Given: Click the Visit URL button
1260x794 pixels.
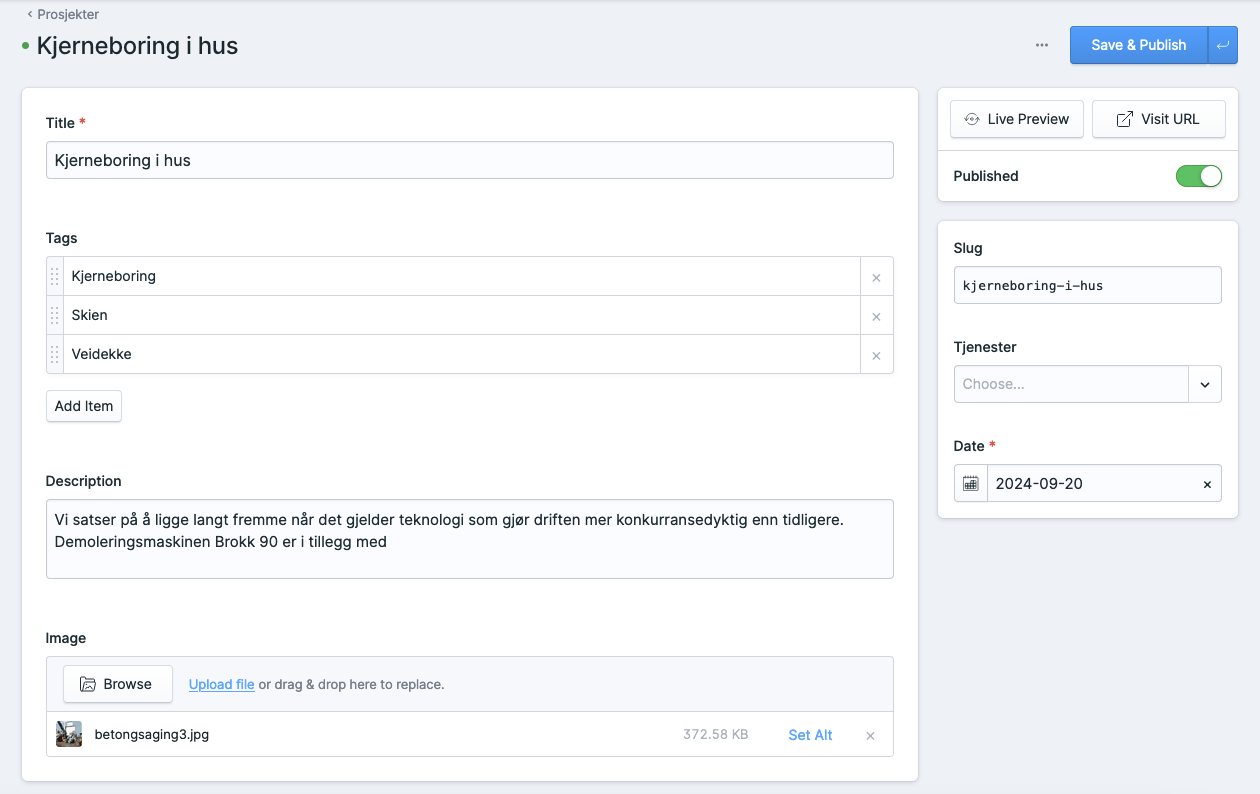Looking at the screenshot, I should 1158,119.
